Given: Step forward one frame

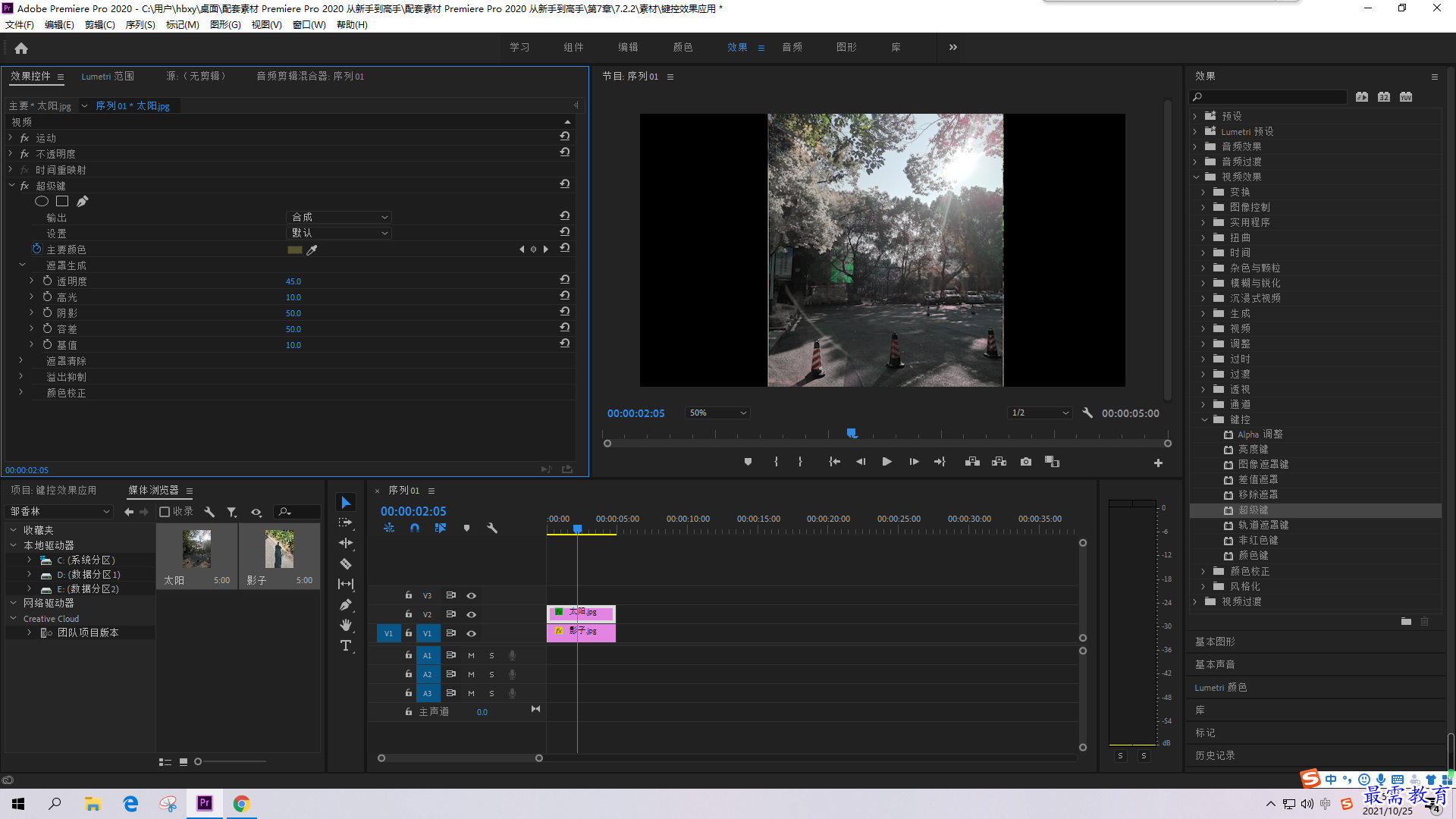Looking at the screenshot, I should click(x=914, y=462).
